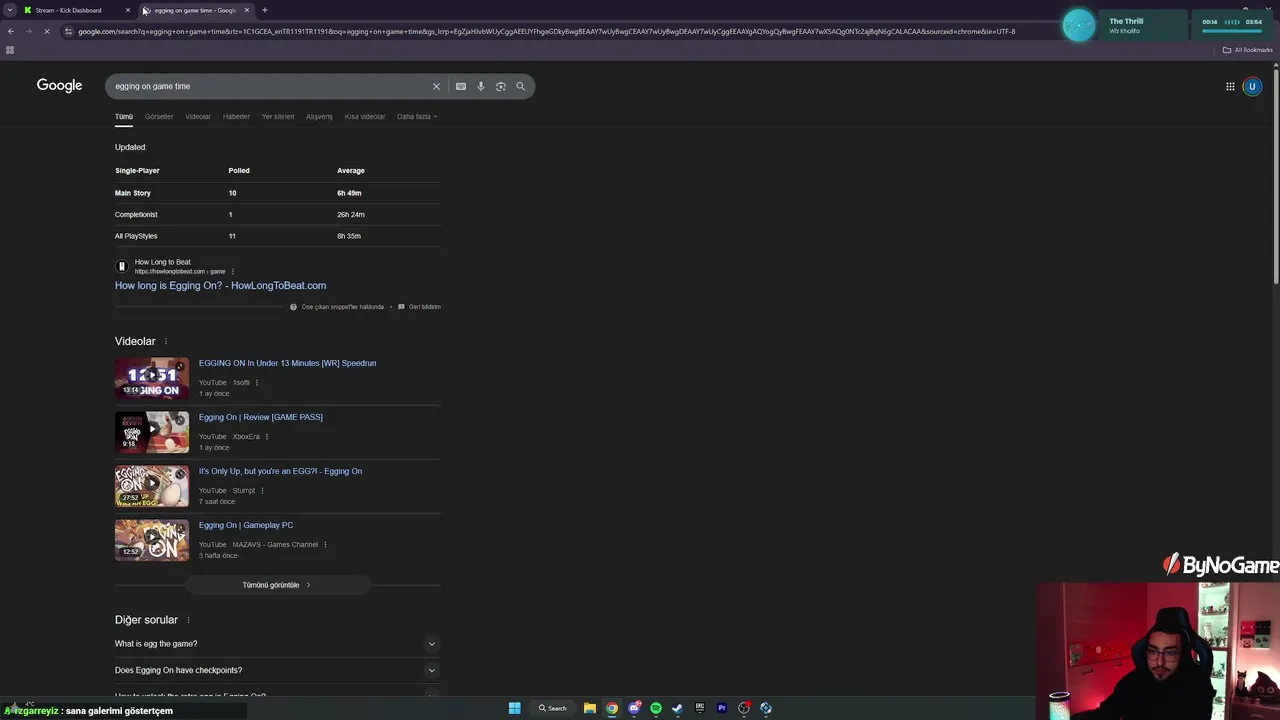
Task: Go to the Google homepage logo
Action: point(60,85)
